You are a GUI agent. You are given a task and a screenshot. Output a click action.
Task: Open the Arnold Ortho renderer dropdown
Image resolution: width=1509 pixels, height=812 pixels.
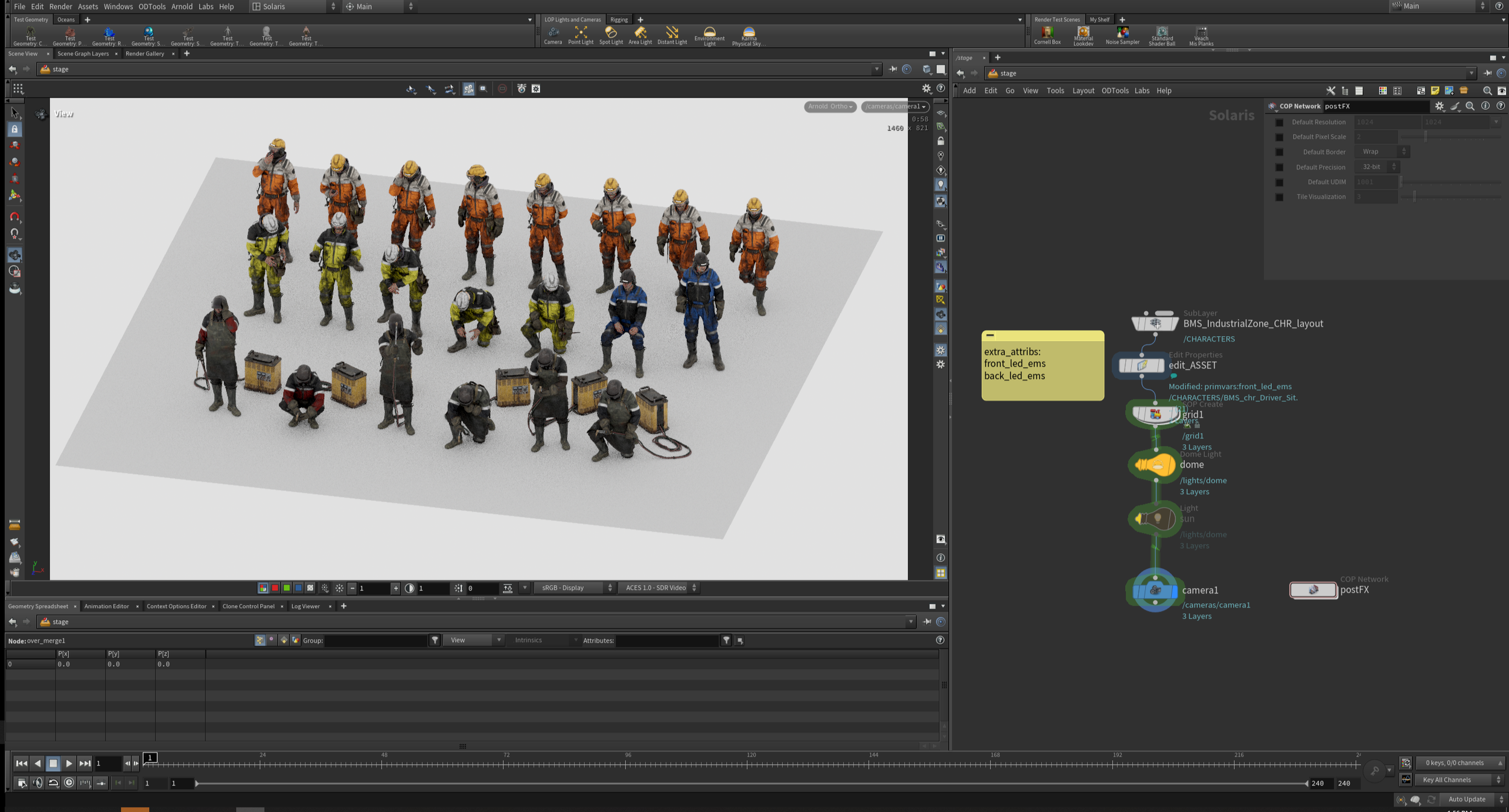(830, 107)
